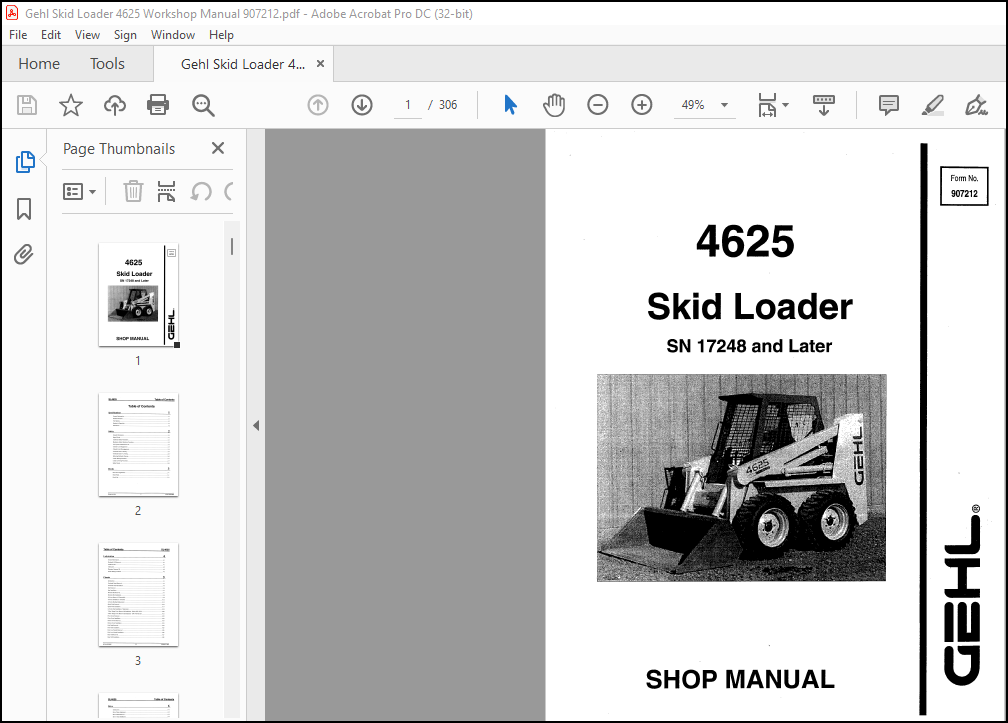
Task: Go to next page arrow
Action: 362,105
